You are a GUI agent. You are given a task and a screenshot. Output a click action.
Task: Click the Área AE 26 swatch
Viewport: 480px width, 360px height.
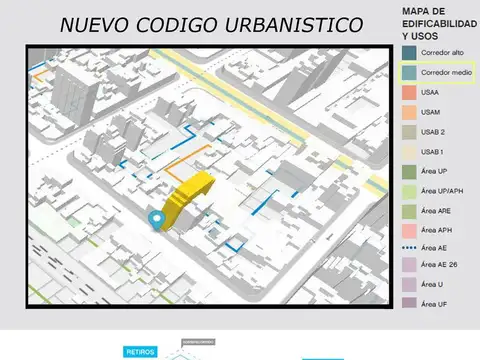[409, 265]
